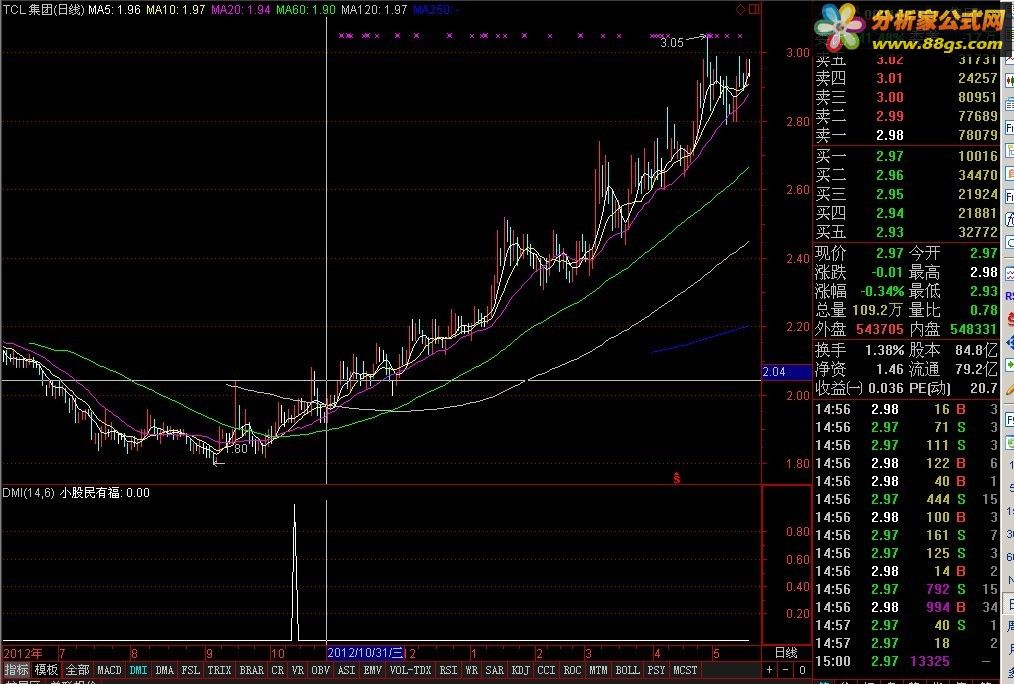
Task: Click the MA10: 1.97 label
Action: tap(175, 10)
